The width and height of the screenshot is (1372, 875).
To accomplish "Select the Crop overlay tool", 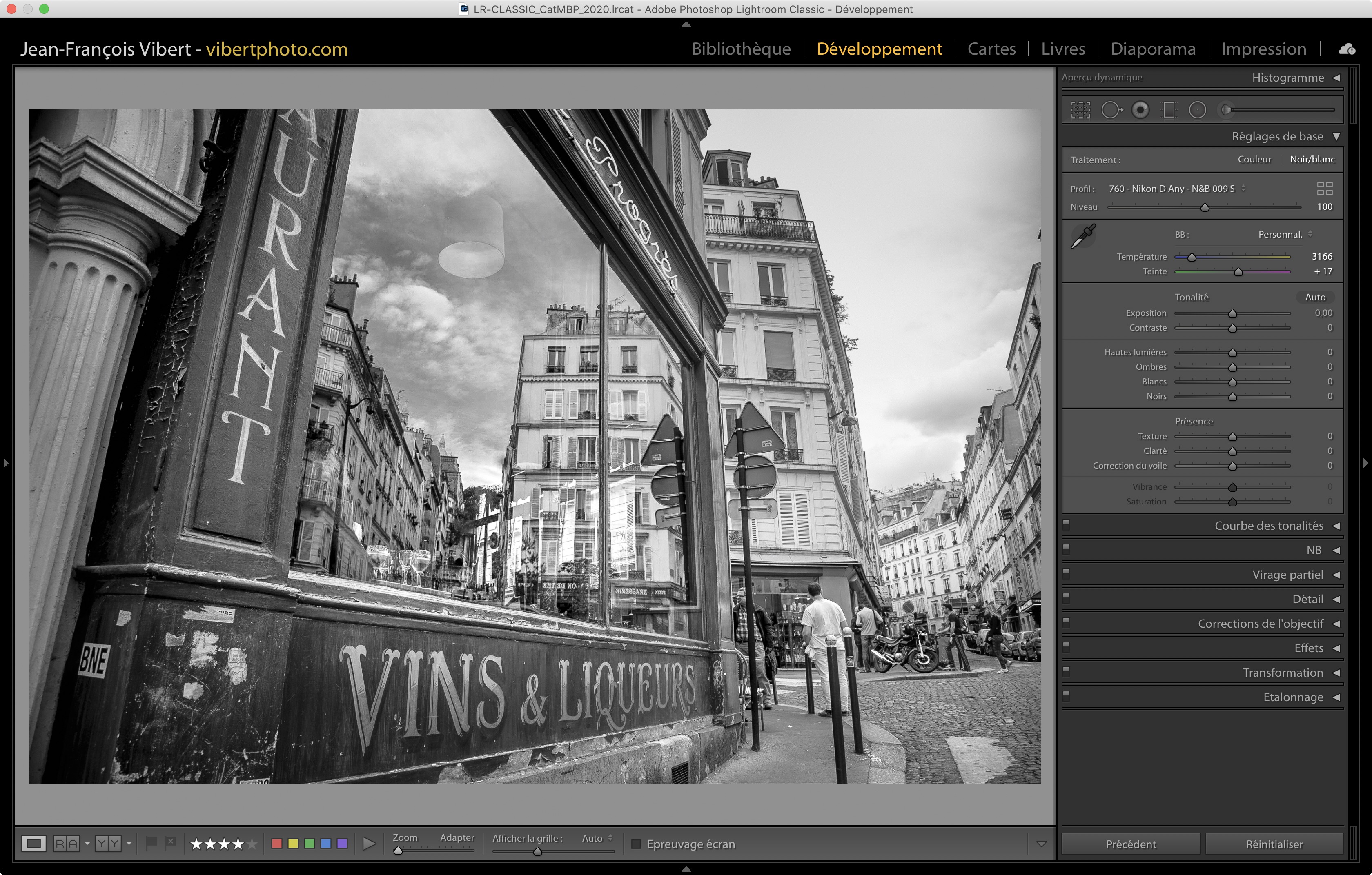I will pyautogui.click(x=1080, y=110).
